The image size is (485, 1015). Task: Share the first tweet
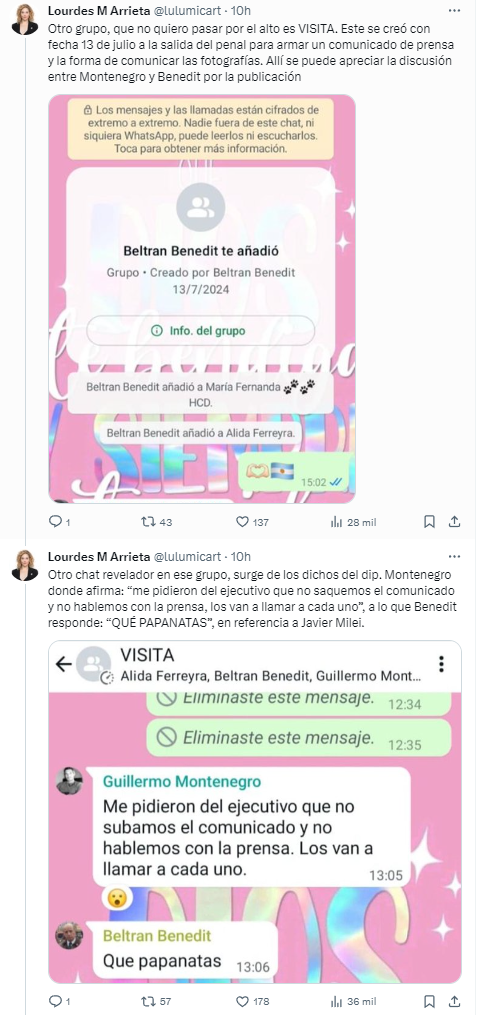pyautogui.click(x=455, y=522)
